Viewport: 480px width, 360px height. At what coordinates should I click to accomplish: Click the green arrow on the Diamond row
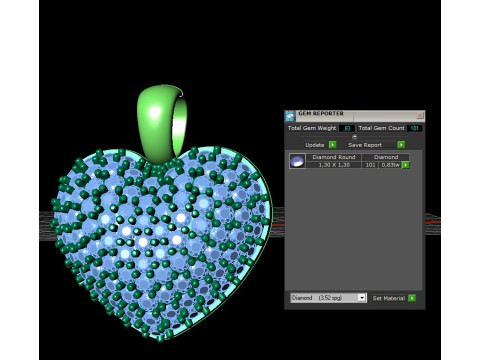406,165
